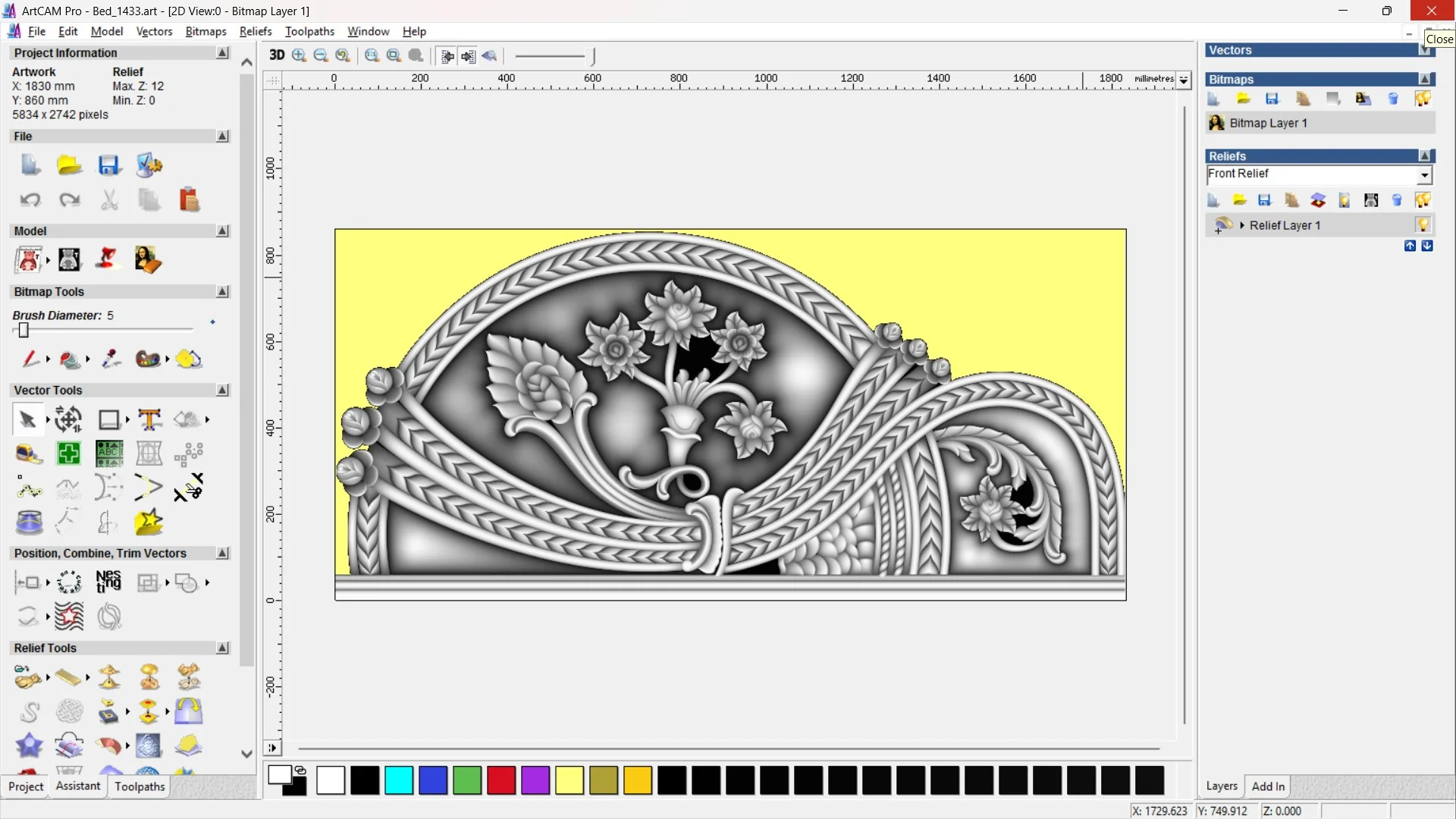Toggle all bitmap layers visibility bulb
The height and width of the screenshot is (819, 1456).
[1423, 99]
